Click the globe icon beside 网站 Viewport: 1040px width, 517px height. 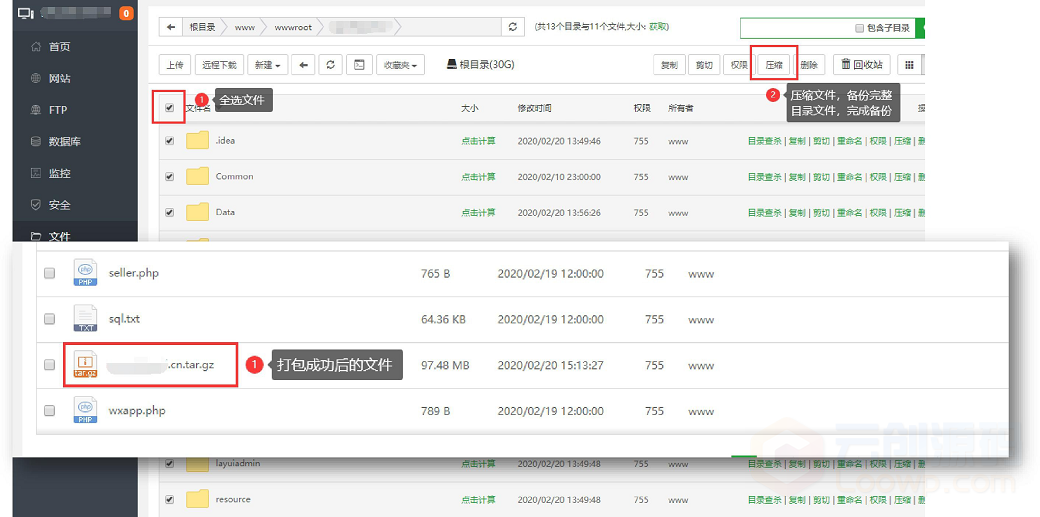[36, 78]
